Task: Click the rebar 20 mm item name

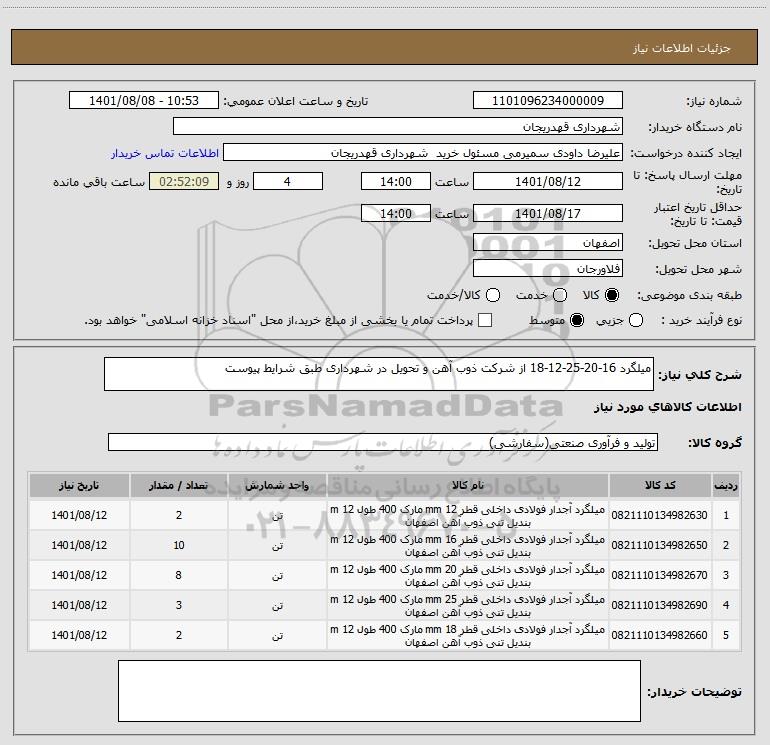Action: (x=468, y=575)
